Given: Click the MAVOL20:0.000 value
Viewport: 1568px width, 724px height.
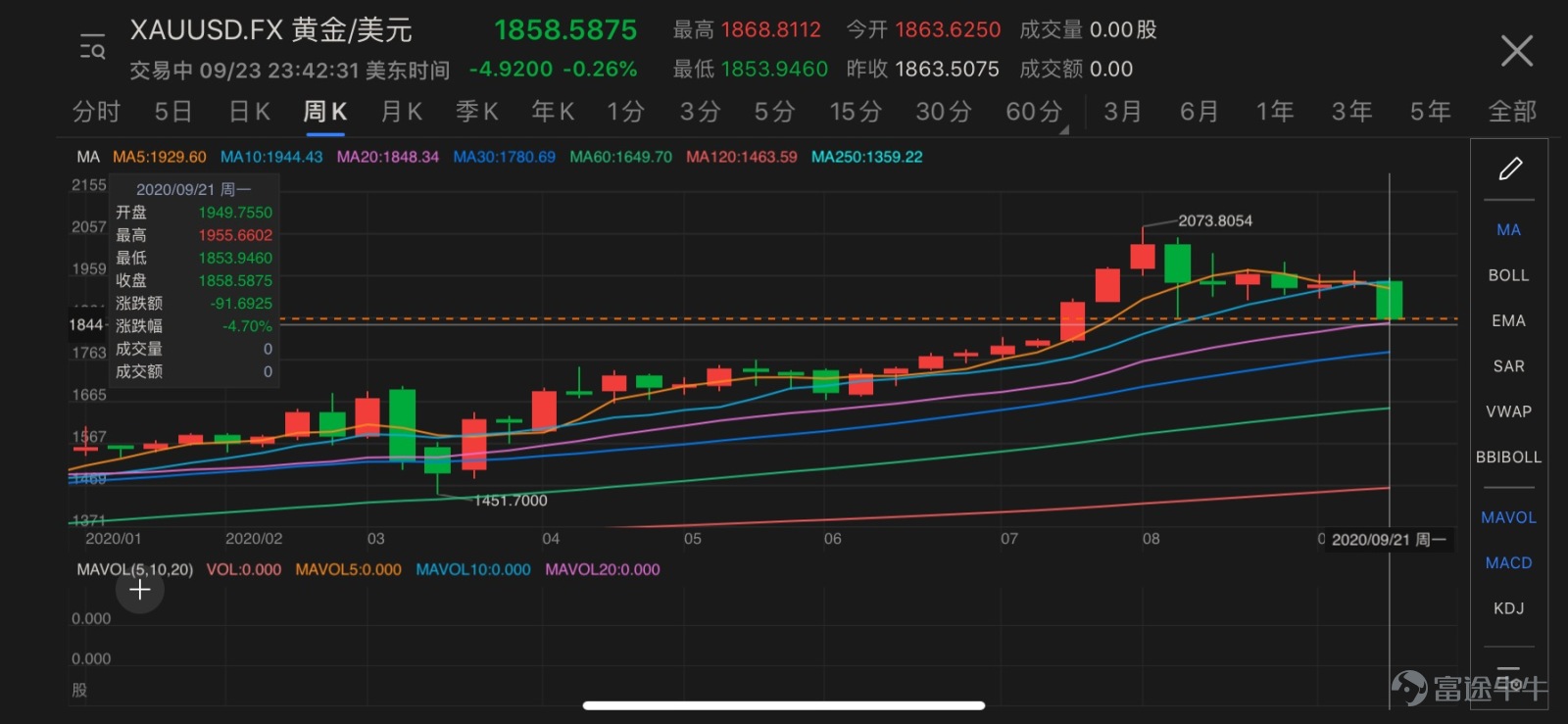Looking at the screenshot, I should coord(603,569).
